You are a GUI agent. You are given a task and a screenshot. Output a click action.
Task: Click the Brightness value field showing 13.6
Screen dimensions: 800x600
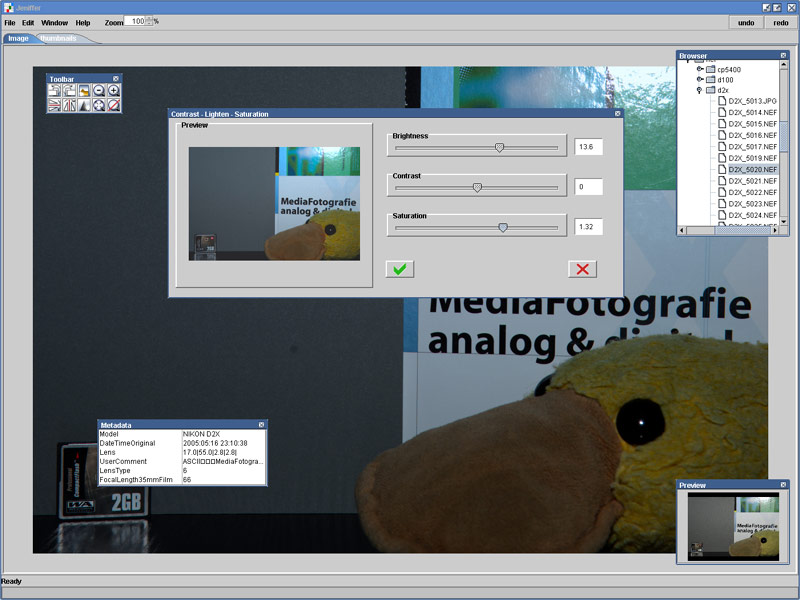[588, 147]
